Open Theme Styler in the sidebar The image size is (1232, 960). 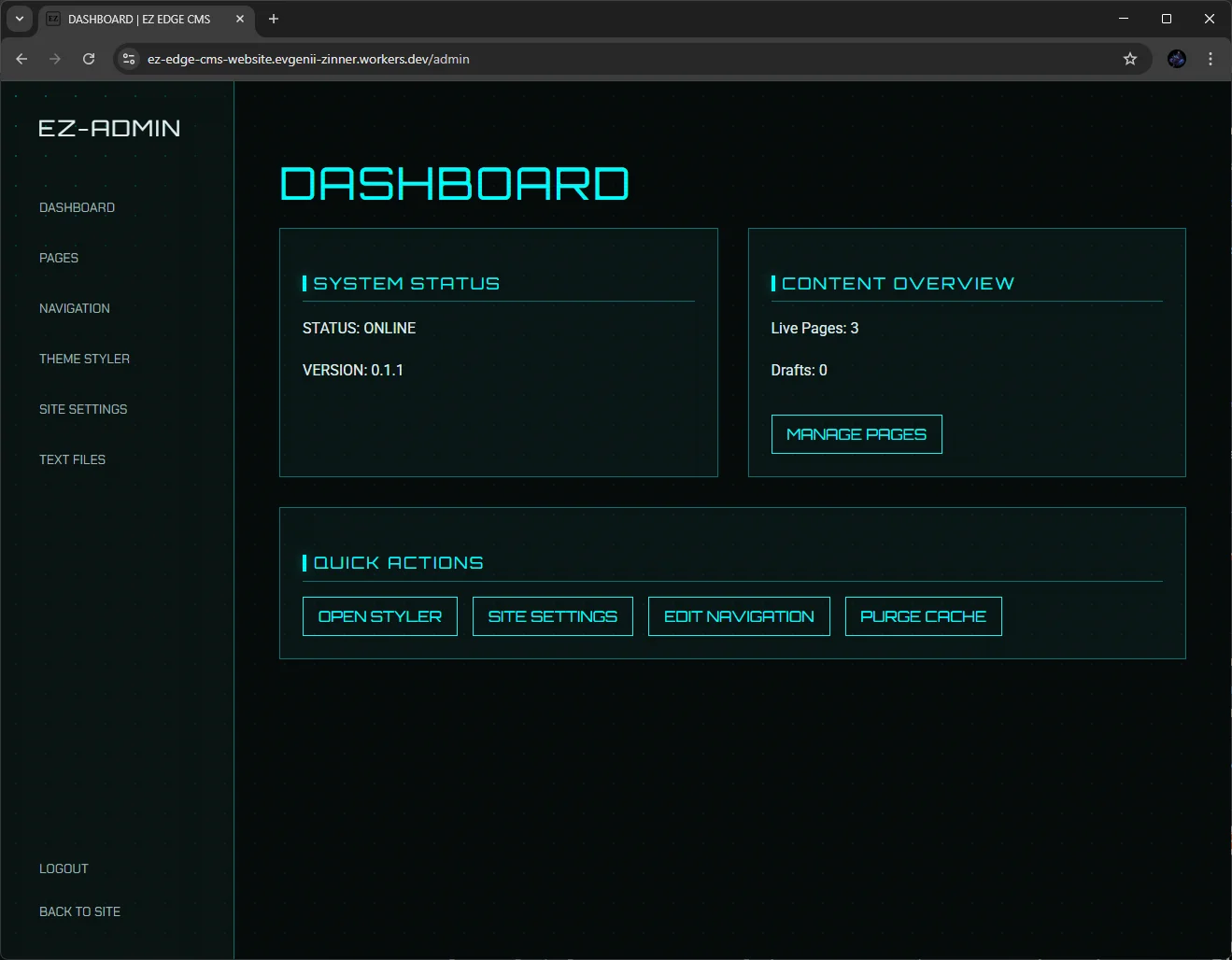click(84, 359)
